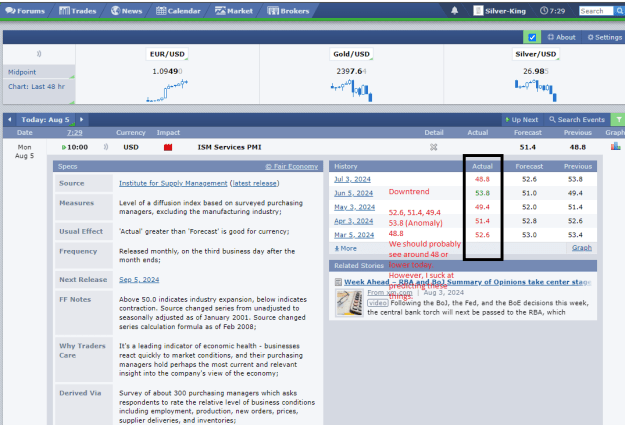Open the Graph link under History
The width and height of the screenshot is (625, 425).
click(582, 248)
